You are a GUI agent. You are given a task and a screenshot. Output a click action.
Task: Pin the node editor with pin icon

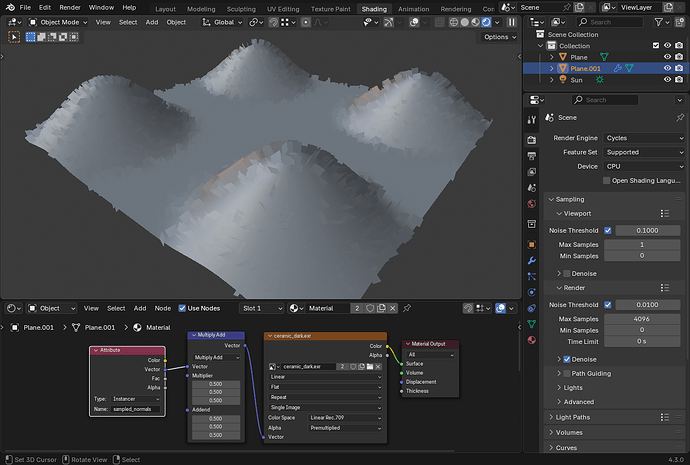[407, 308]
